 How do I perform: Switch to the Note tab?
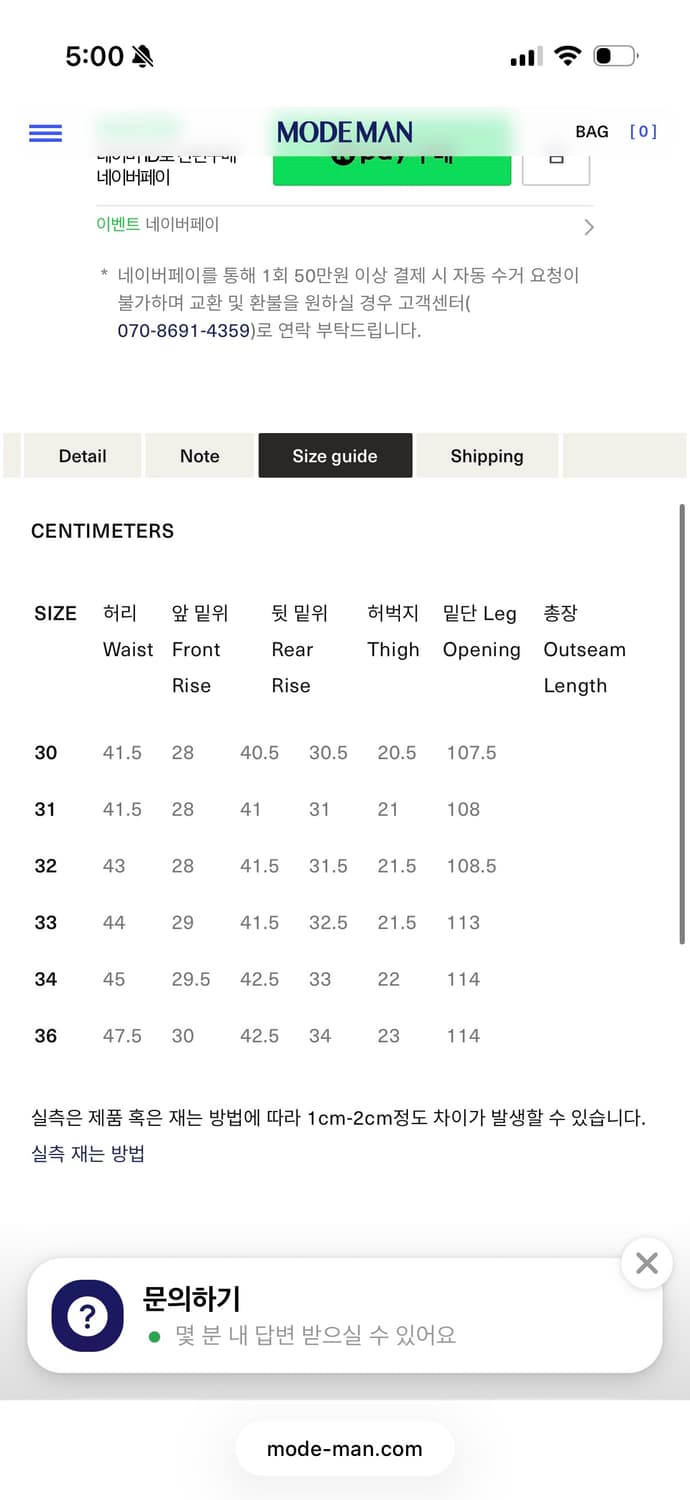pos(199,456)
